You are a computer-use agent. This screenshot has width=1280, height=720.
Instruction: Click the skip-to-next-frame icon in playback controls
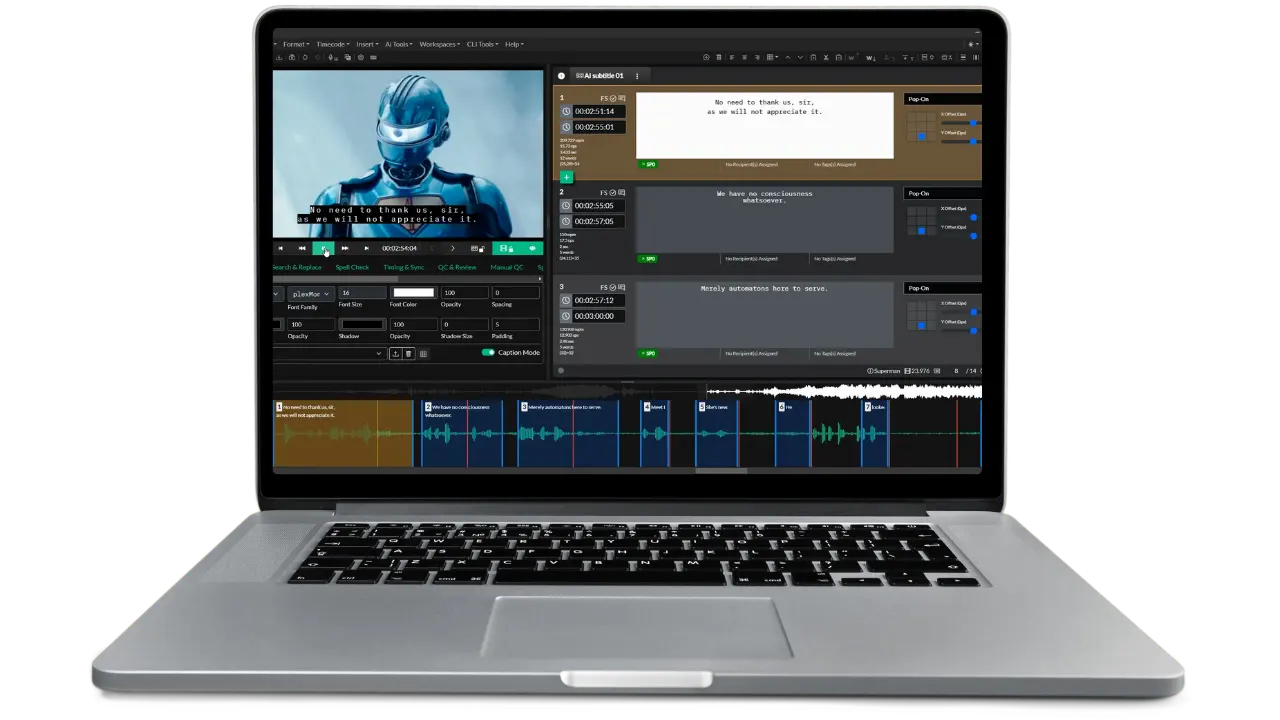point(367,249)
